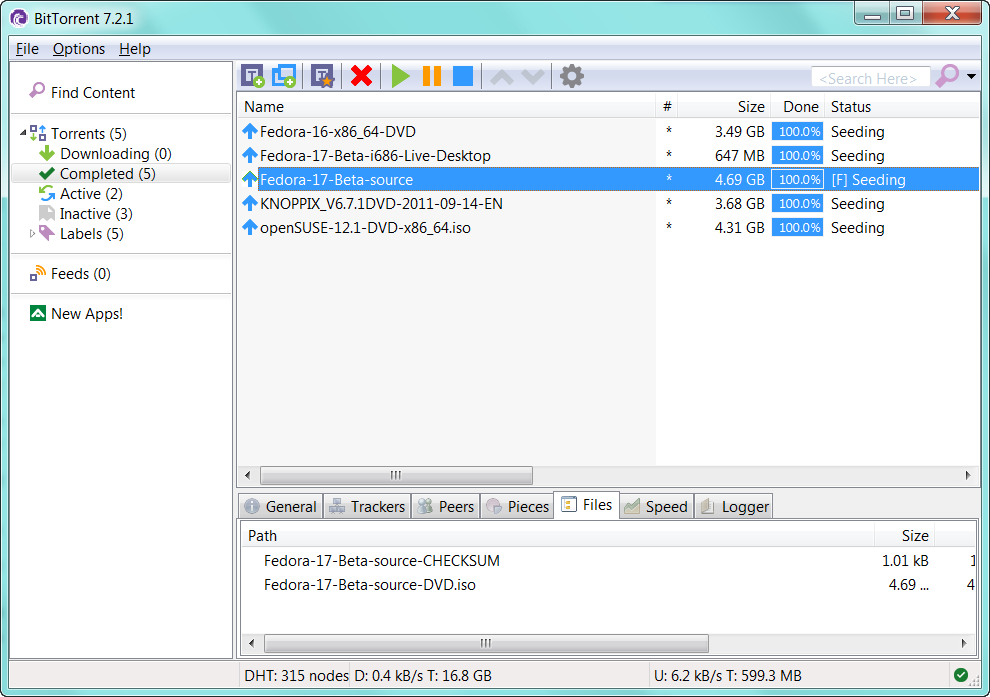Sort files by Path column header

pos(558,535)
